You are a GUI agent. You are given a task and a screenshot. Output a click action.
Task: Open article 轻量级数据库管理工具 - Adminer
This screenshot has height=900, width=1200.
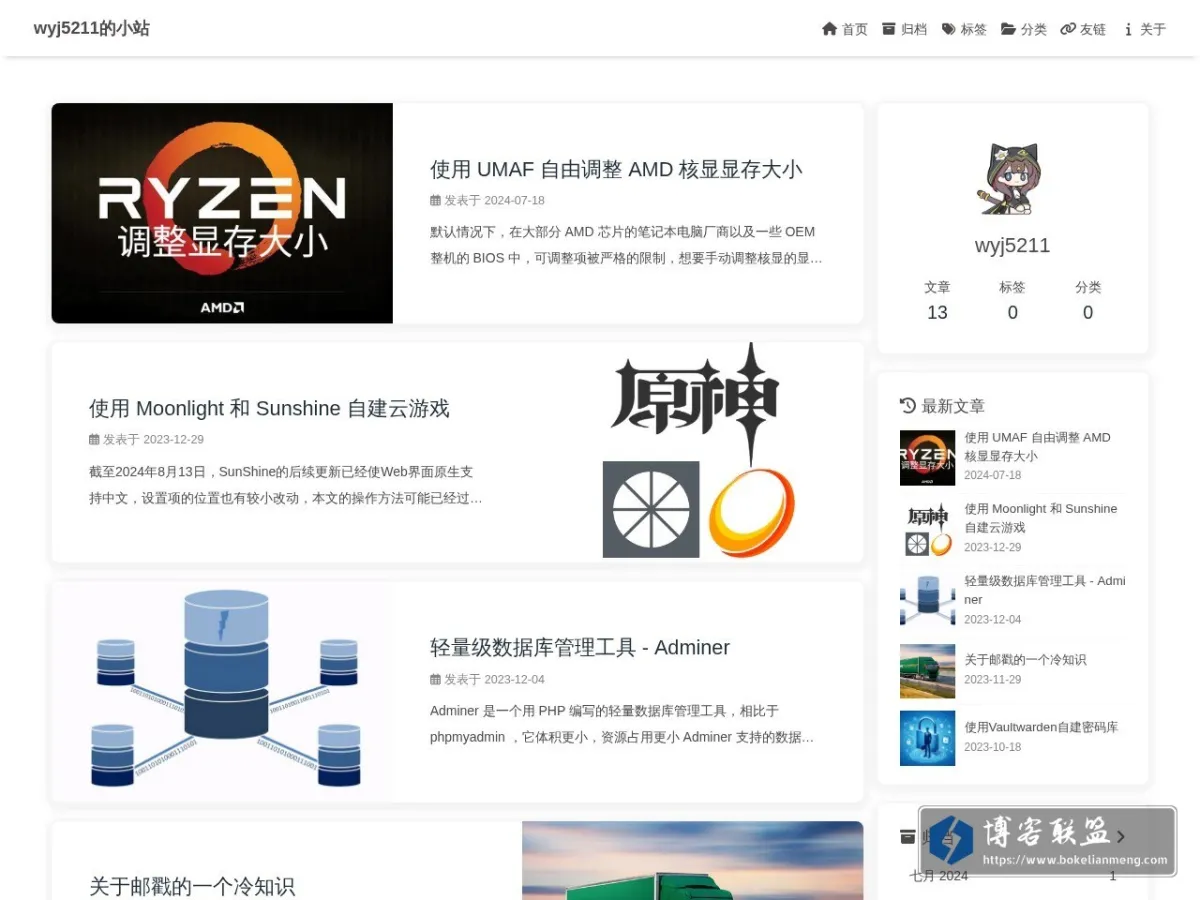[580, 647]
